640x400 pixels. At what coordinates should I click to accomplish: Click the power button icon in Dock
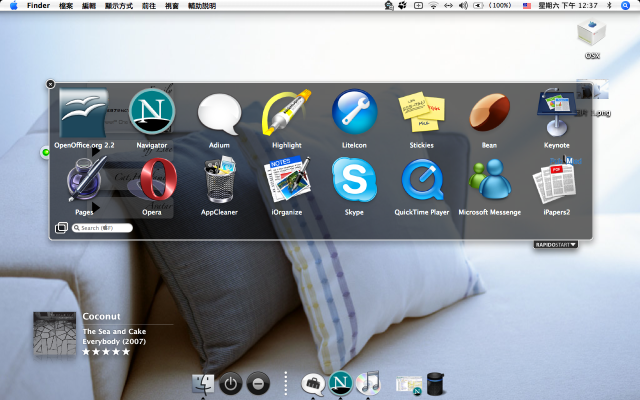231,384
